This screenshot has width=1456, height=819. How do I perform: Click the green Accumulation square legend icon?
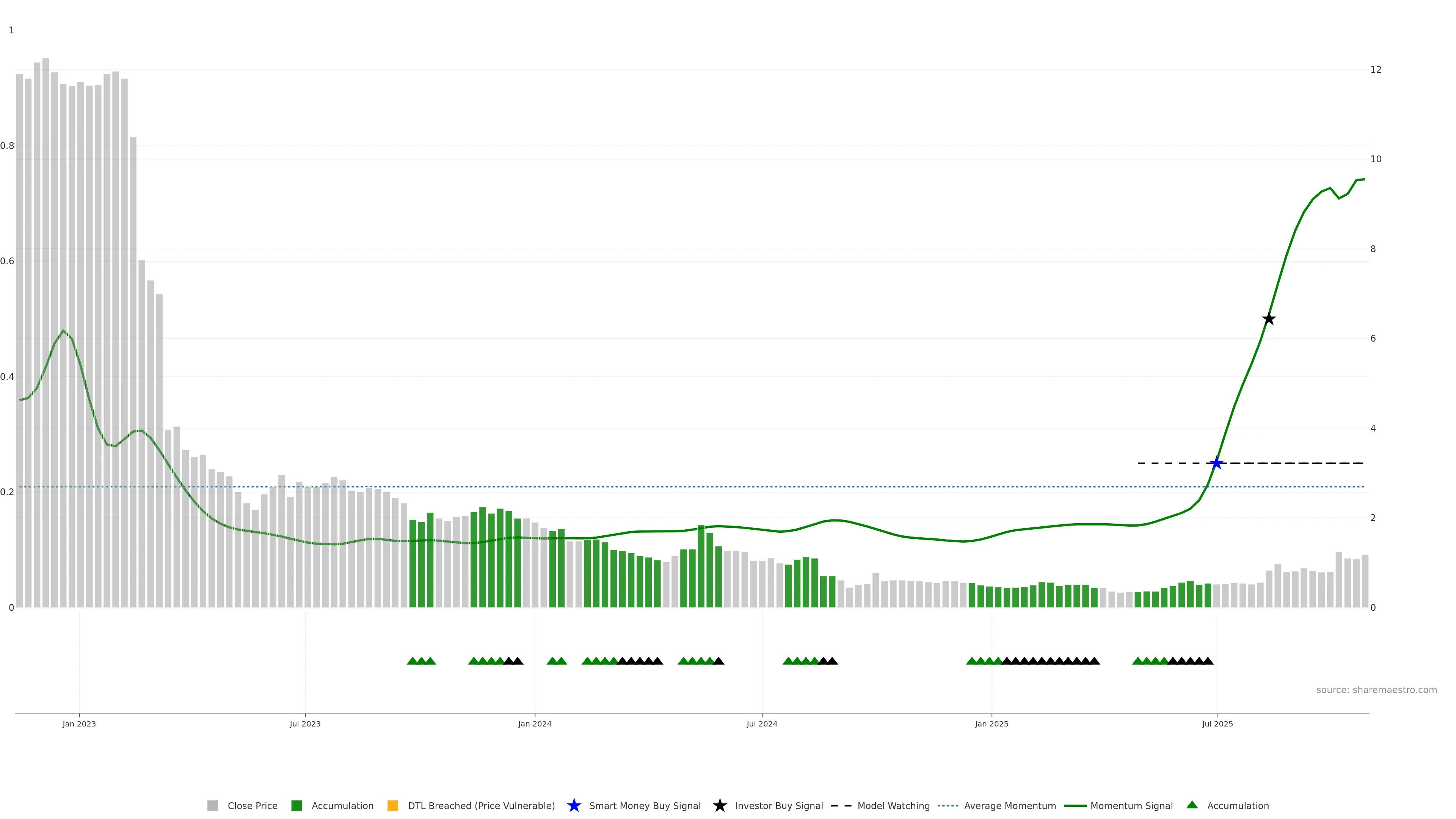coord(296,806)
